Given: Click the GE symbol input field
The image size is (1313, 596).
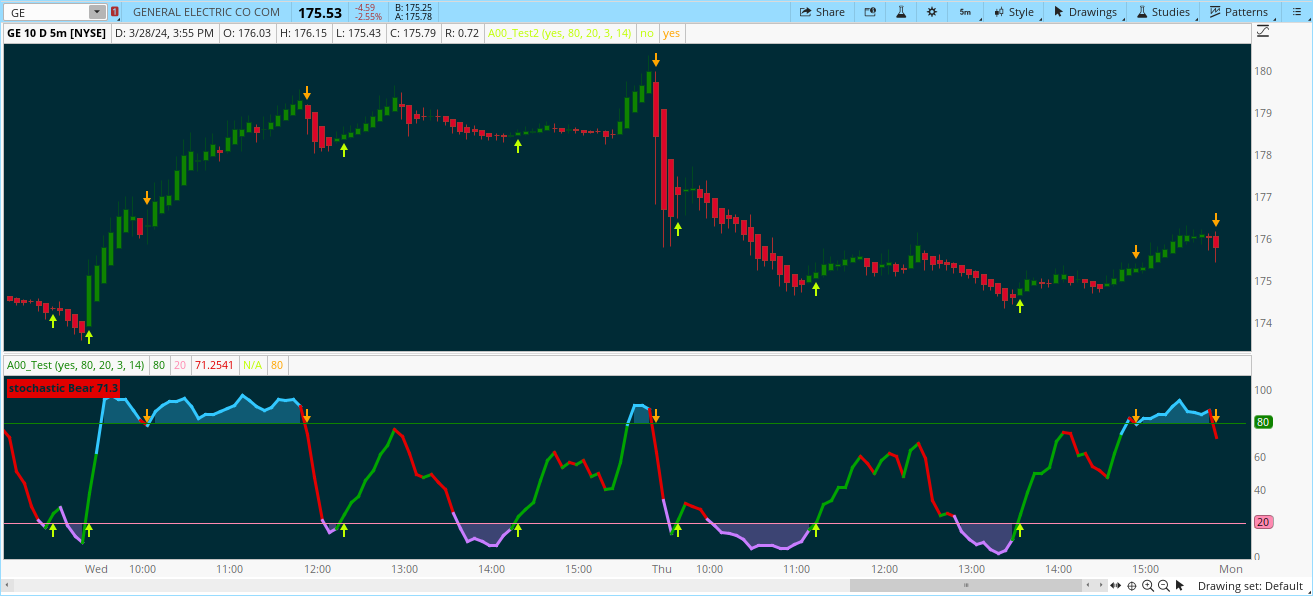Looking at the screenshot, I should pyautogui.click(x=46, y=12).
